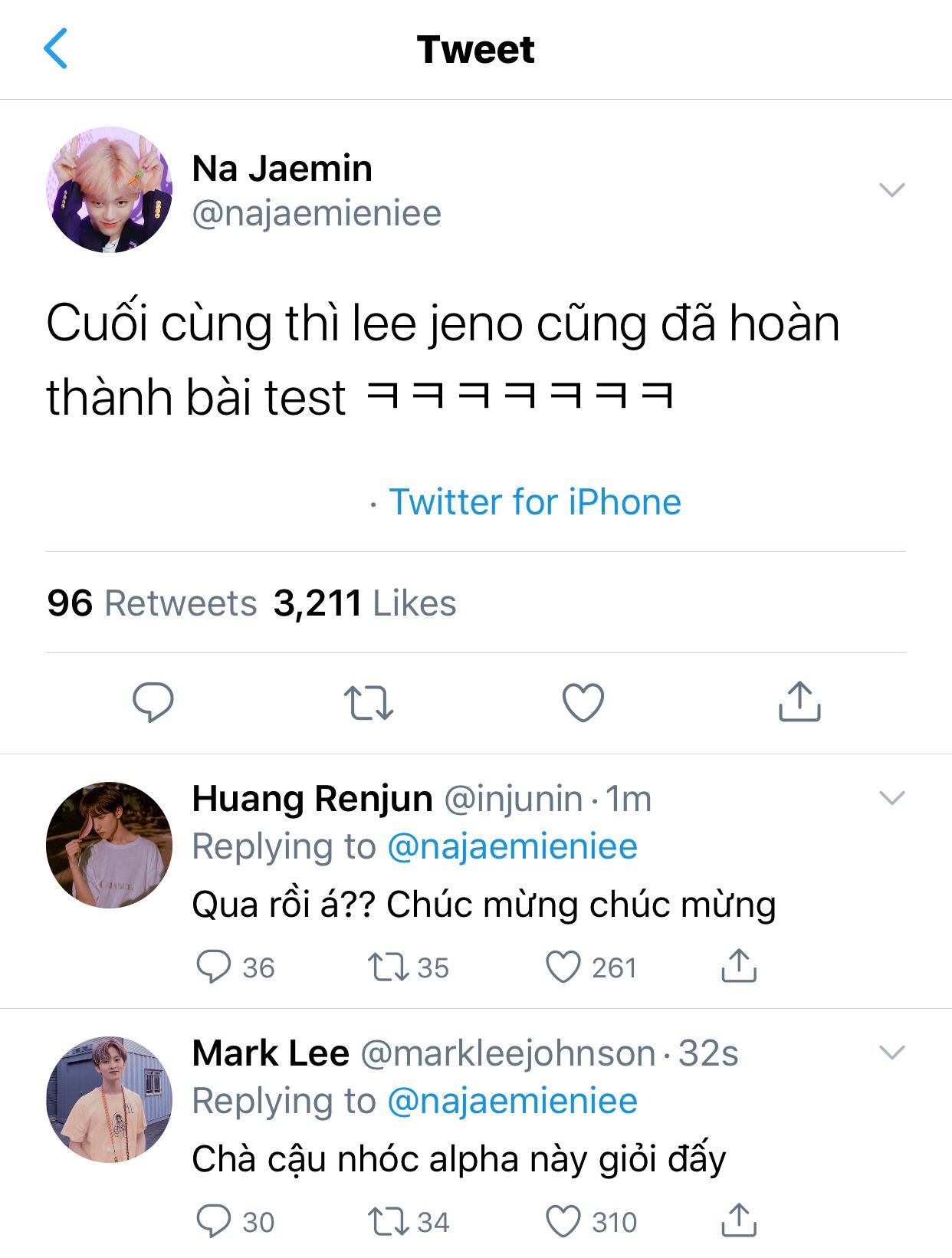Retweet Mark Lee's reply

point(408,1222)
